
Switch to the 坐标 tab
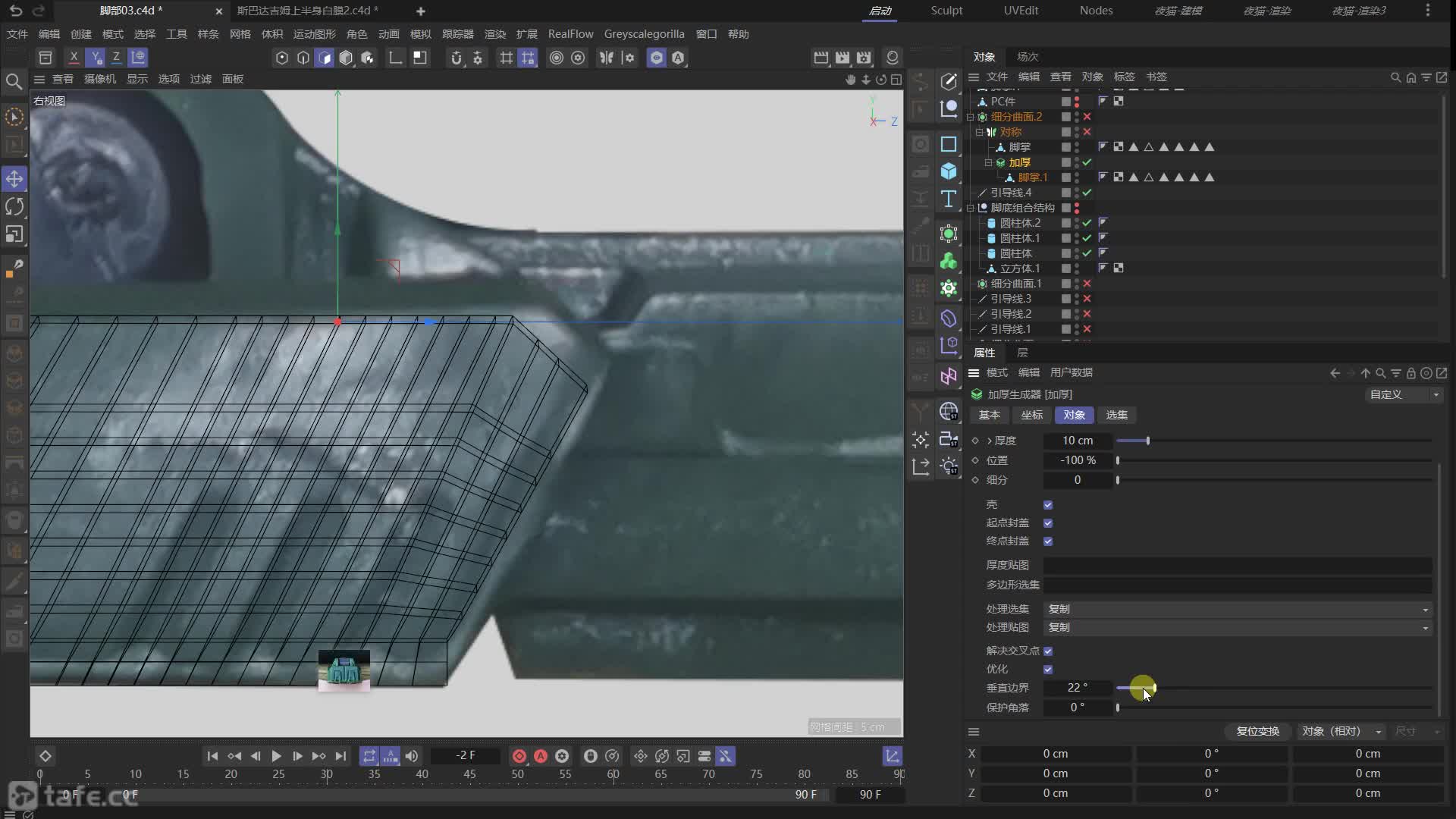tap(1031, 415)
